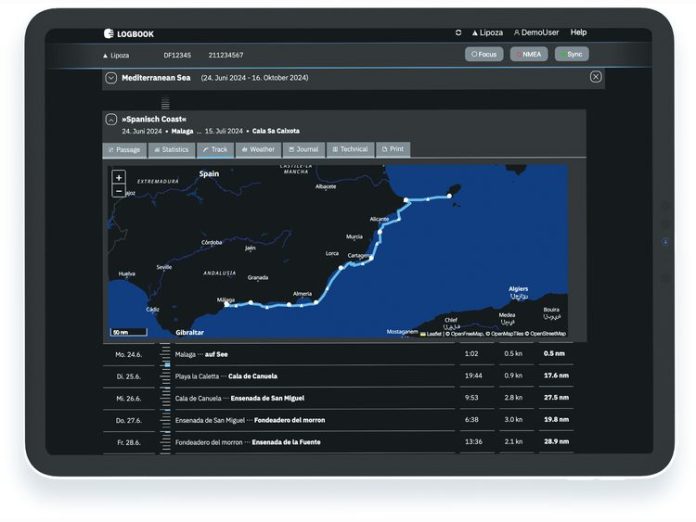Click the 3.0 kn speed value
This screenshot has width=696, height=522.
pyautogui.click(x=513, y=419)
